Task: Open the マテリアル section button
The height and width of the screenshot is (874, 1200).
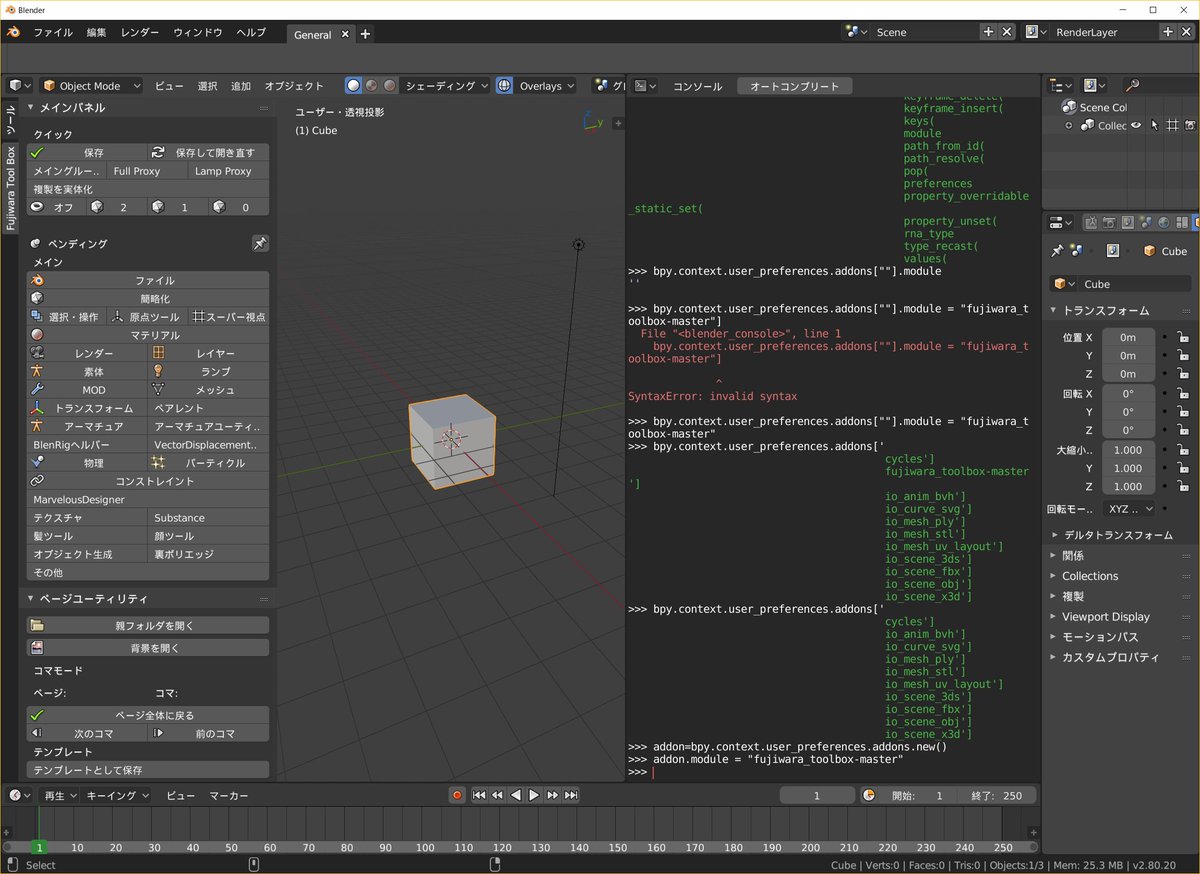Action: (148, 335)
